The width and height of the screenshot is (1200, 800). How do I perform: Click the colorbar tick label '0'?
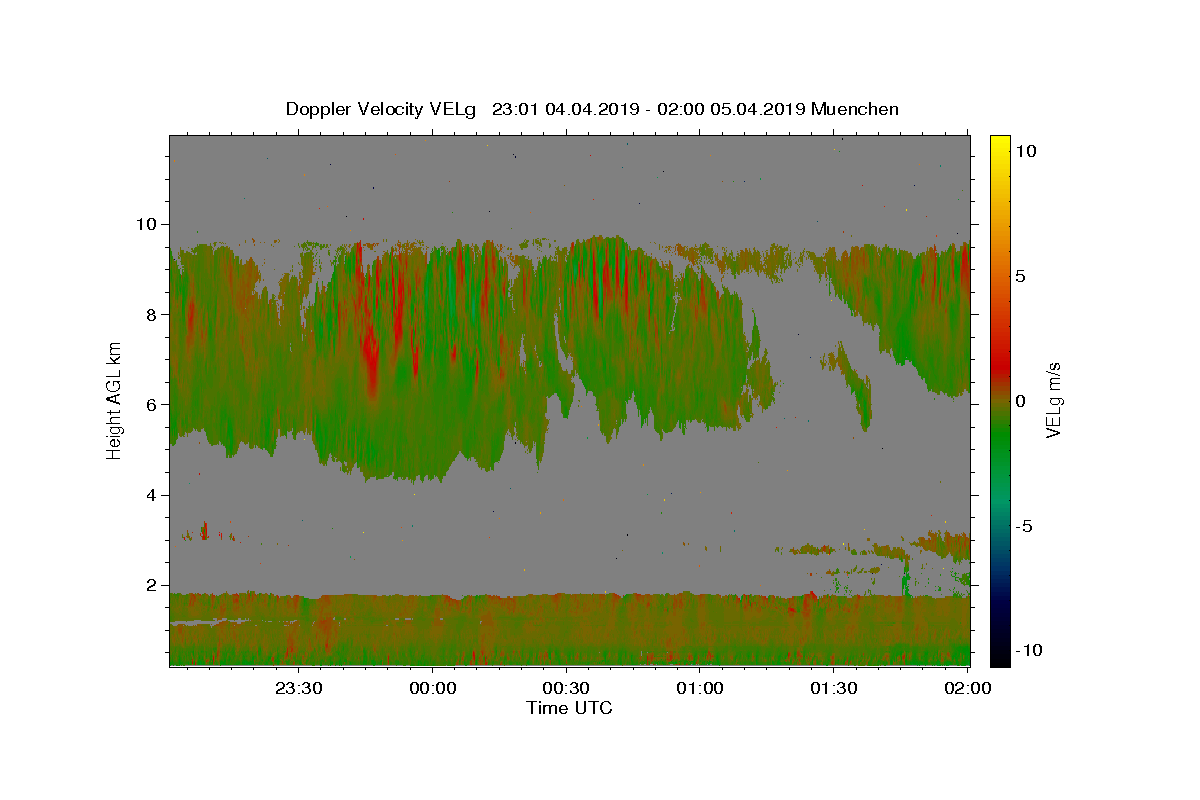(1021, 401)
